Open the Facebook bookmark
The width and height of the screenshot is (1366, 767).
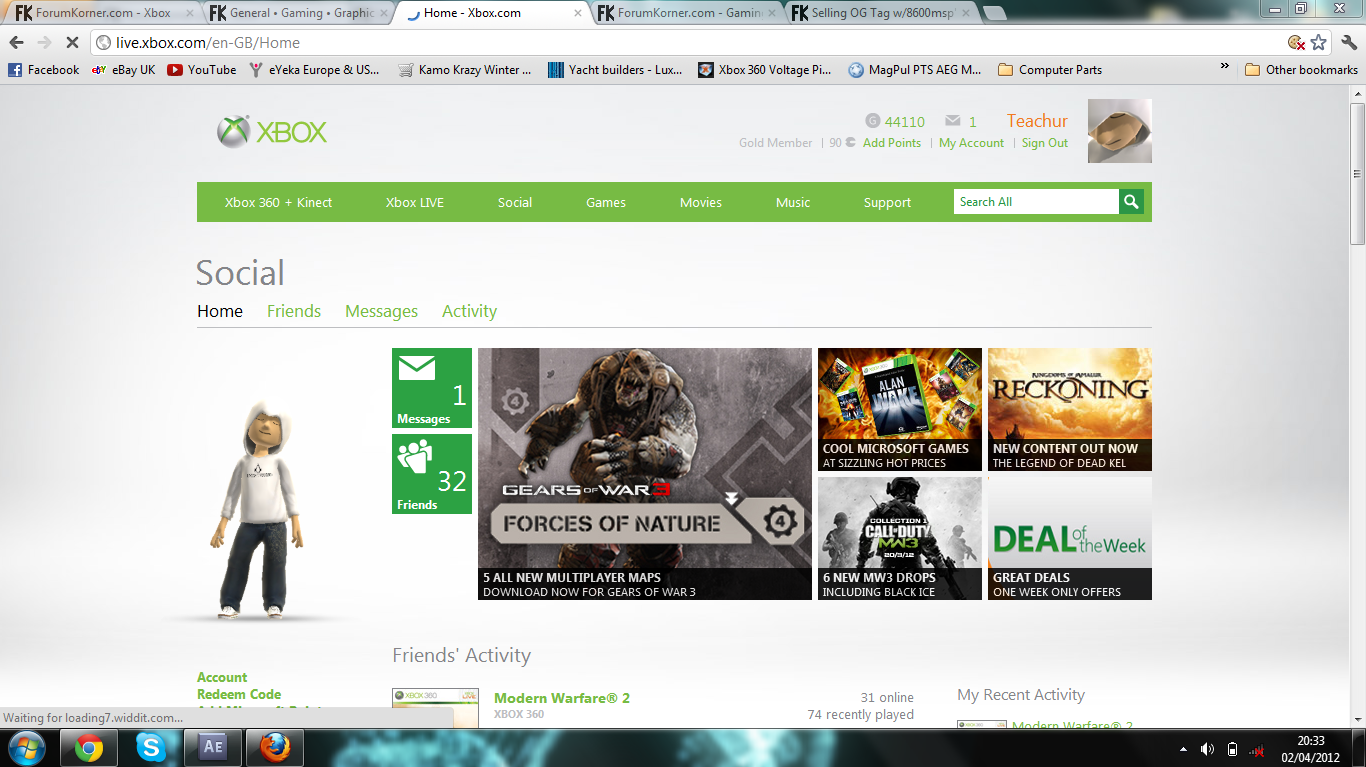pyautogui.click(x=44, y=70)
